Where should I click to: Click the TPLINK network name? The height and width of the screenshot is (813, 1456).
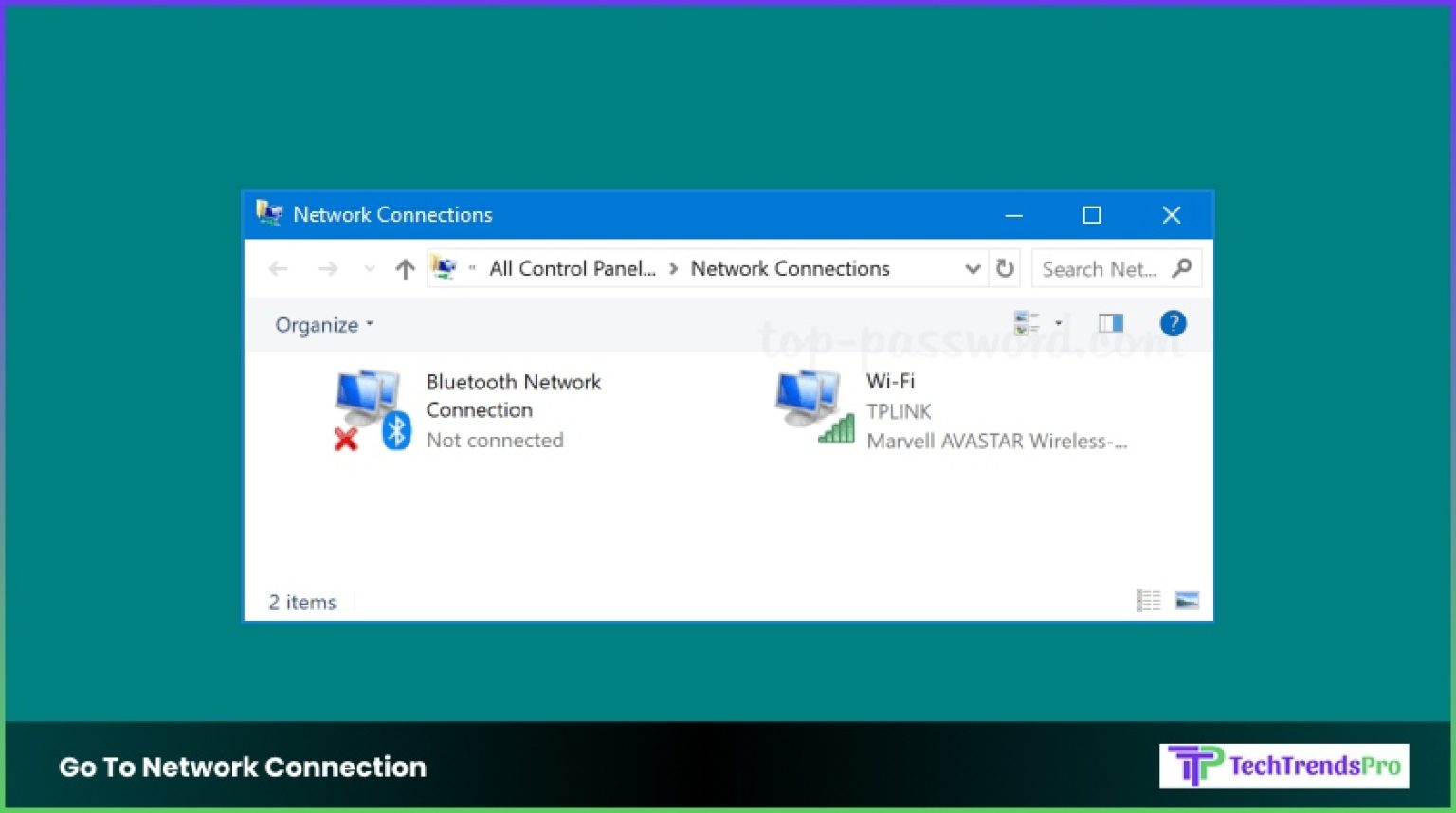pyautogui.click(x=900, y=411)
